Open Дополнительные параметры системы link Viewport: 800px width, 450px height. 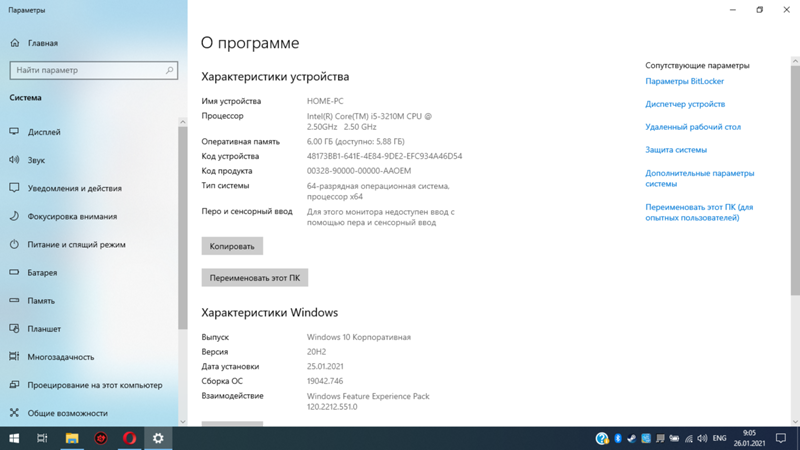coord(699,179)
